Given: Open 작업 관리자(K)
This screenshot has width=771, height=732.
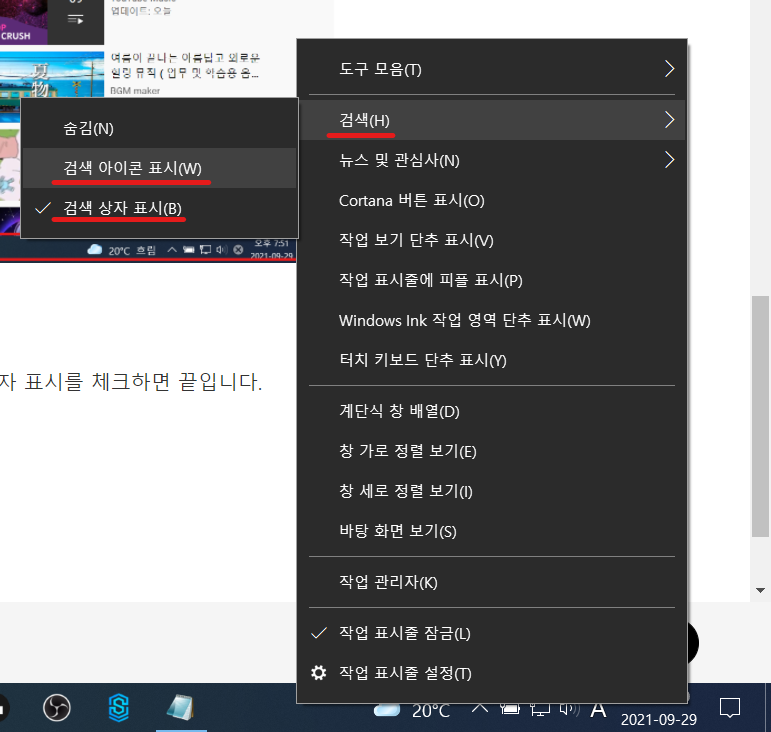Looking at the screenshot, I should pos(492,582).
